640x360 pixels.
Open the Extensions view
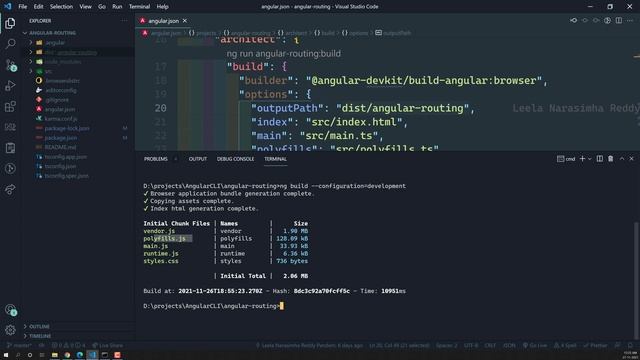pos(10,107)
